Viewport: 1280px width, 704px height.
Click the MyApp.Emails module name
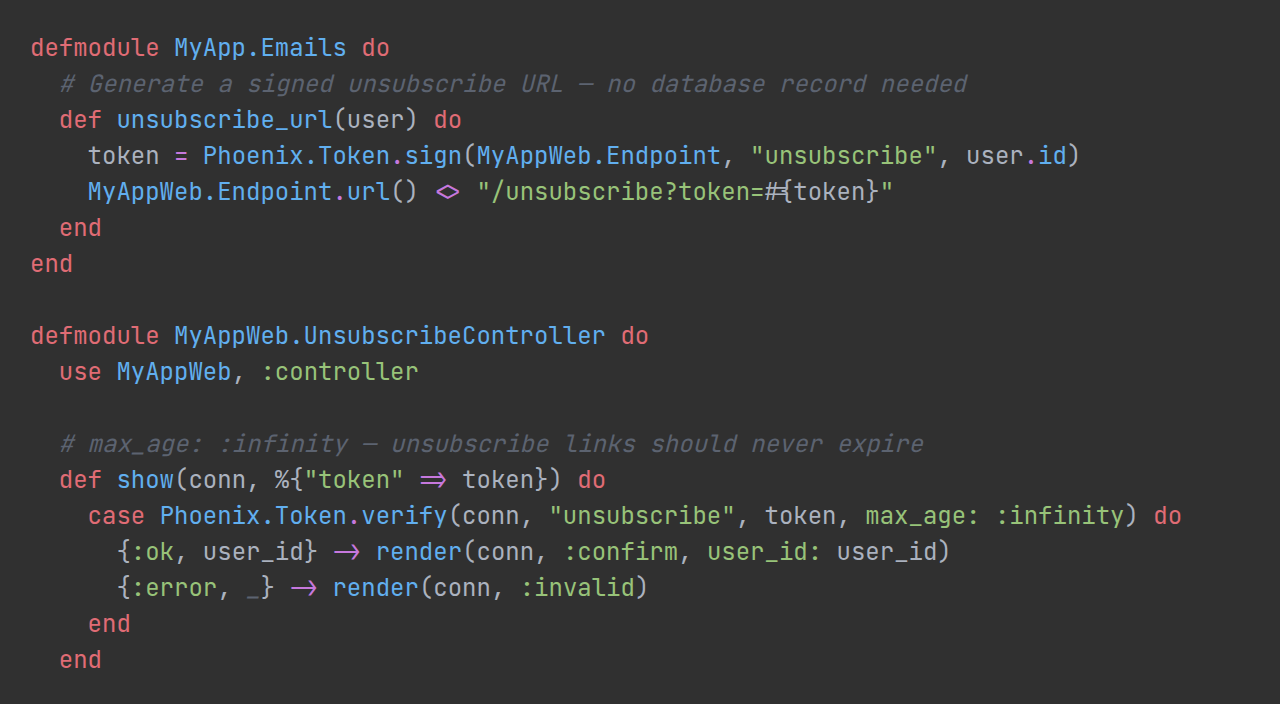pyautogui.click(x=260, y=48)
